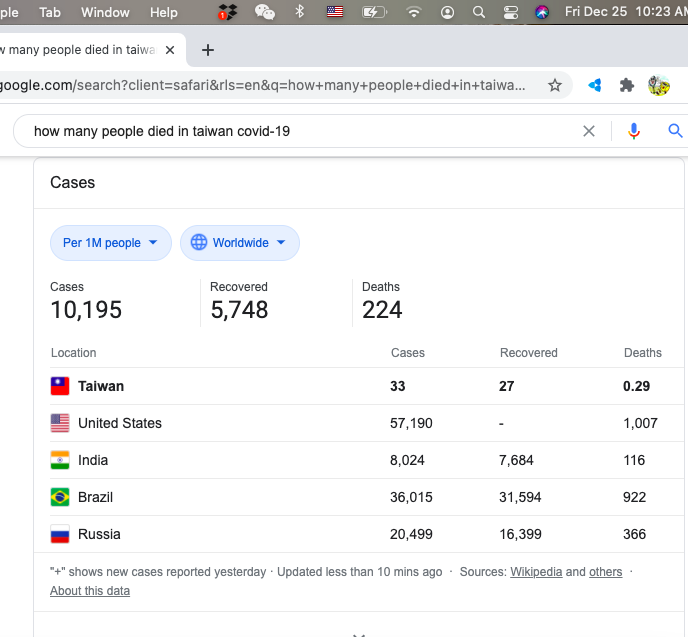Viewport: 688px width, 637px height.
Task: Start voice search with microphone icon
Action: click(x=633, y=131)
